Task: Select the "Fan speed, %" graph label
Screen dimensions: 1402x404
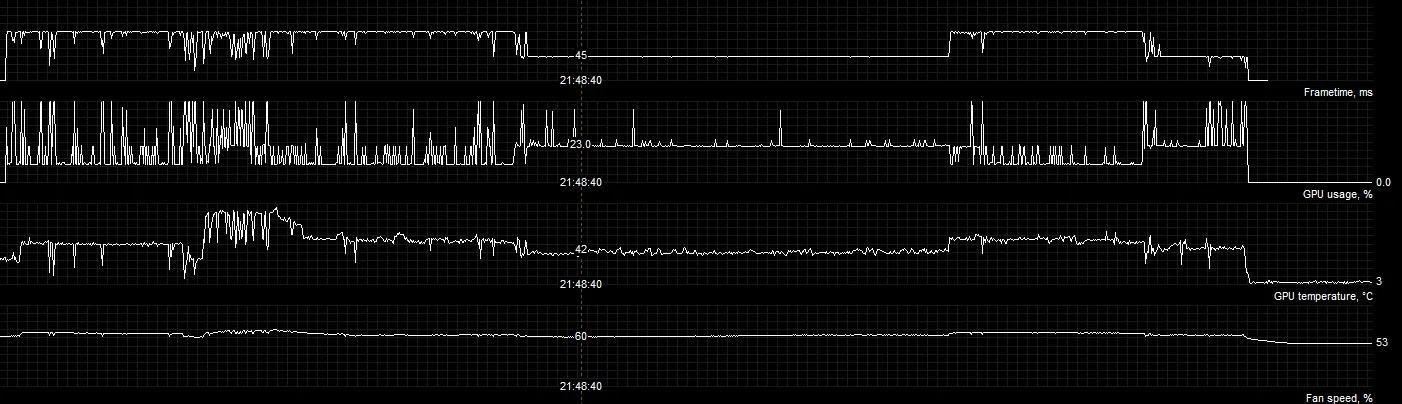Action: point(1339,398)
